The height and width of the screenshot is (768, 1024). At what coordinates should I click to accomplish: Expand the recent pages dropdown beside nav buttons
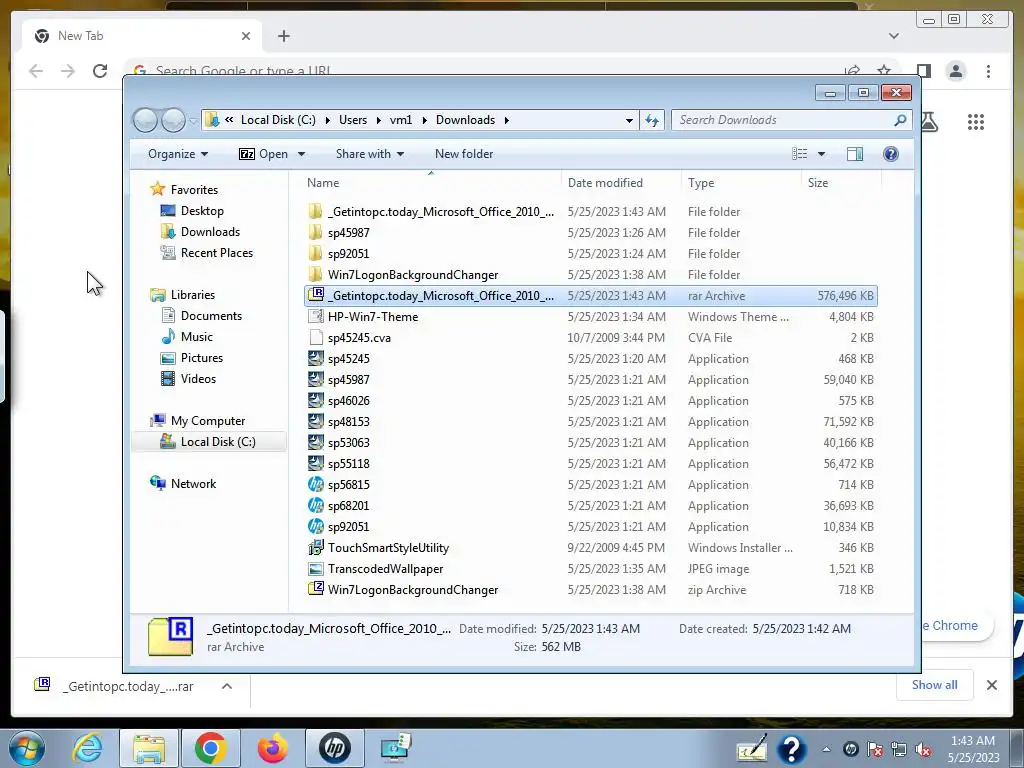pyautogui.click(x=193, y=121)
